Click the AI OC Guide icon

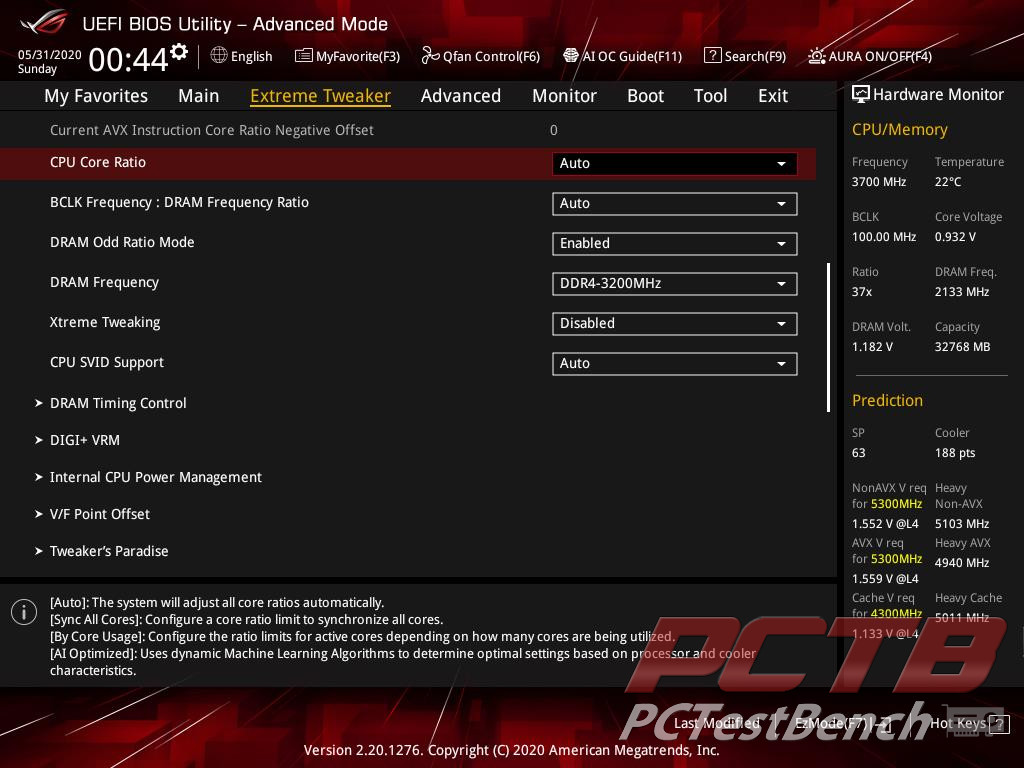click(x=571, y=56)
